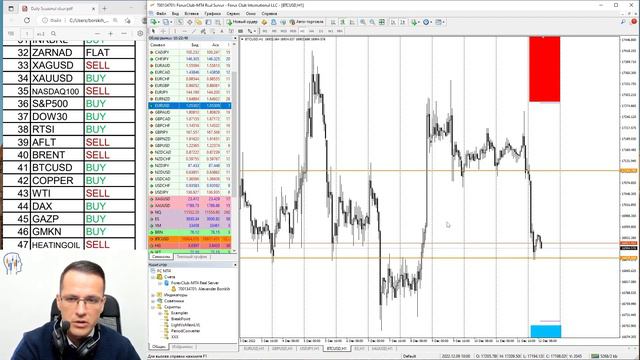Select the text label tool
The image size is (640, 360).
(x=231, y=31)
